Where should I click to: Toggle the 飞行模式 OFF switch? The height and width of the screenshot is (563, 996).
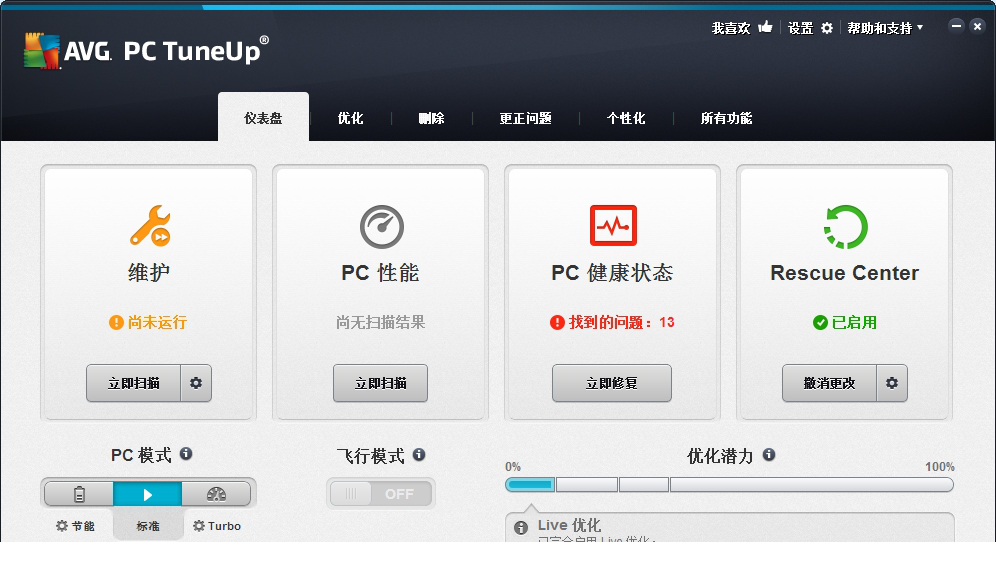coord(380,494)
